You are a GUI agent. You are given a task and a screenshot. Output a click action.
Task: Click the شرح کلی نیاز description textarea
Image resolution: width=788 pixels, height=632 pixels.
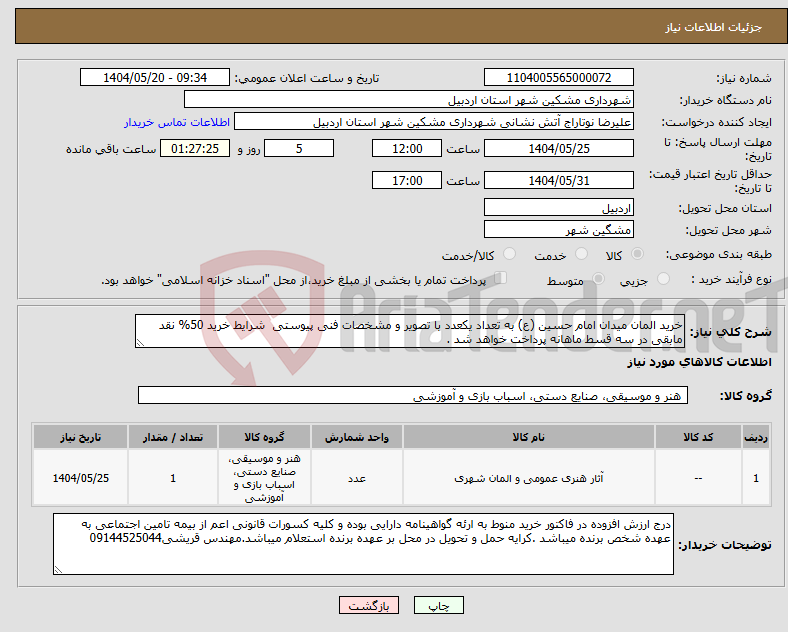(x=410, y=331)
